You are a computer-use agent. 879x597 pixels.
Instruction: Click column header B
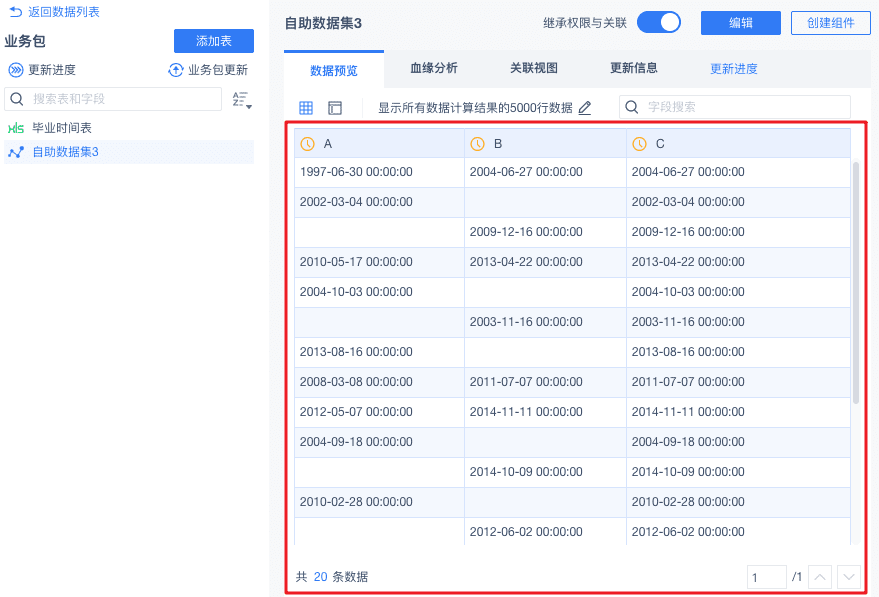point(545,144)
